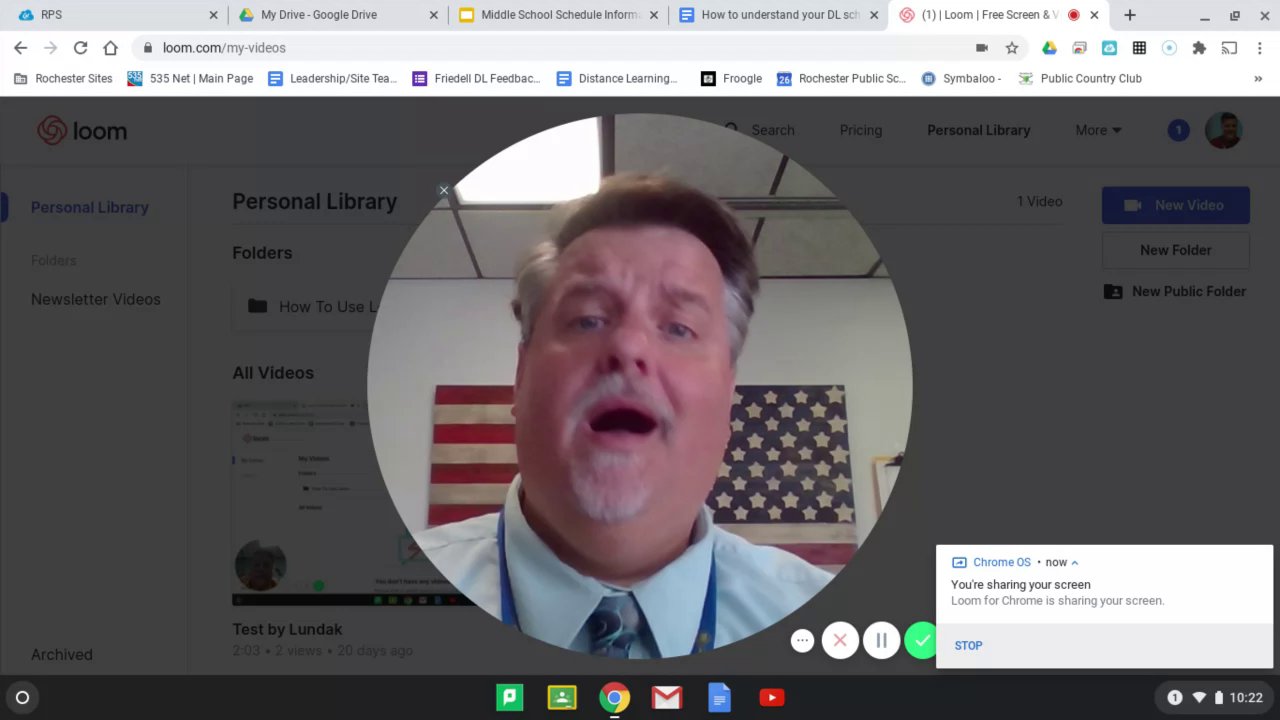Open Gmail from the shelf
The image size is (1280, 720).
tap(667, 698)
